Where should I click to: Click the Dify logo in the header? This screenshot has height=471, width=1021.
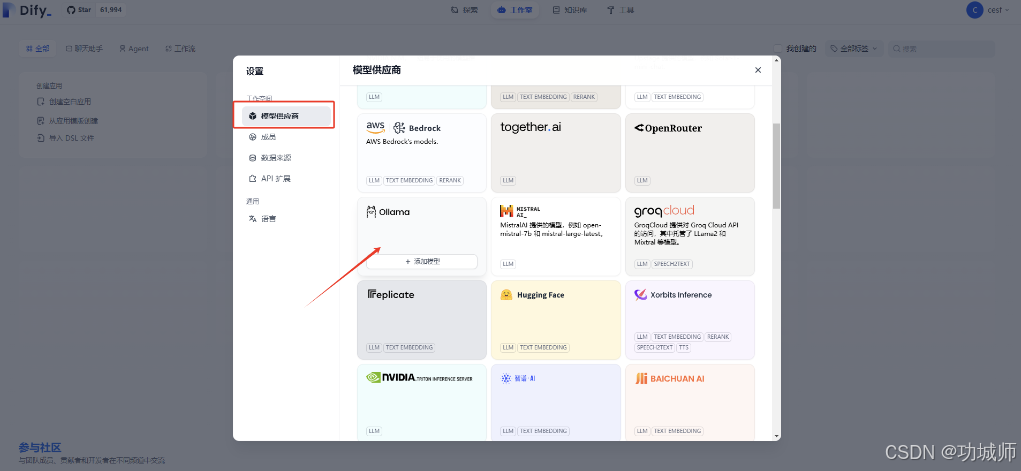coord(27,10)
